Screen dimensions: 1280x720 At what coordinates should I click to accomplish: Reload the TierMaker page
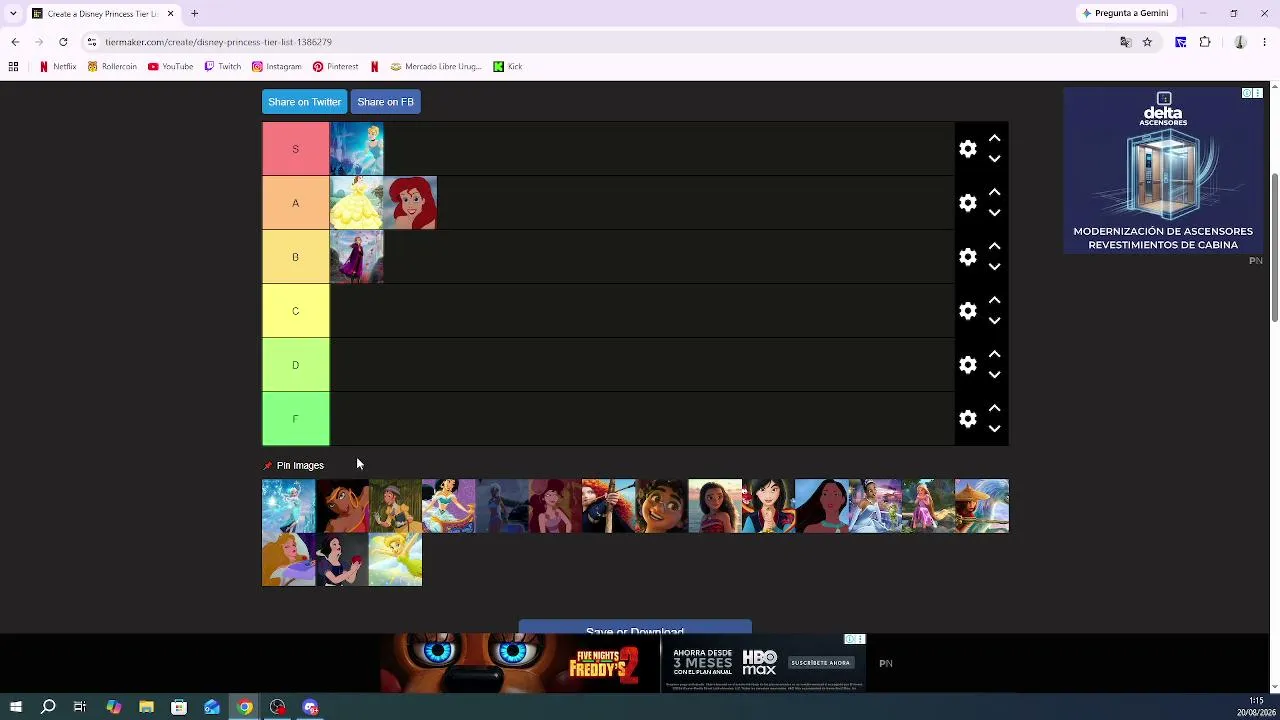[x=63, y=42]
